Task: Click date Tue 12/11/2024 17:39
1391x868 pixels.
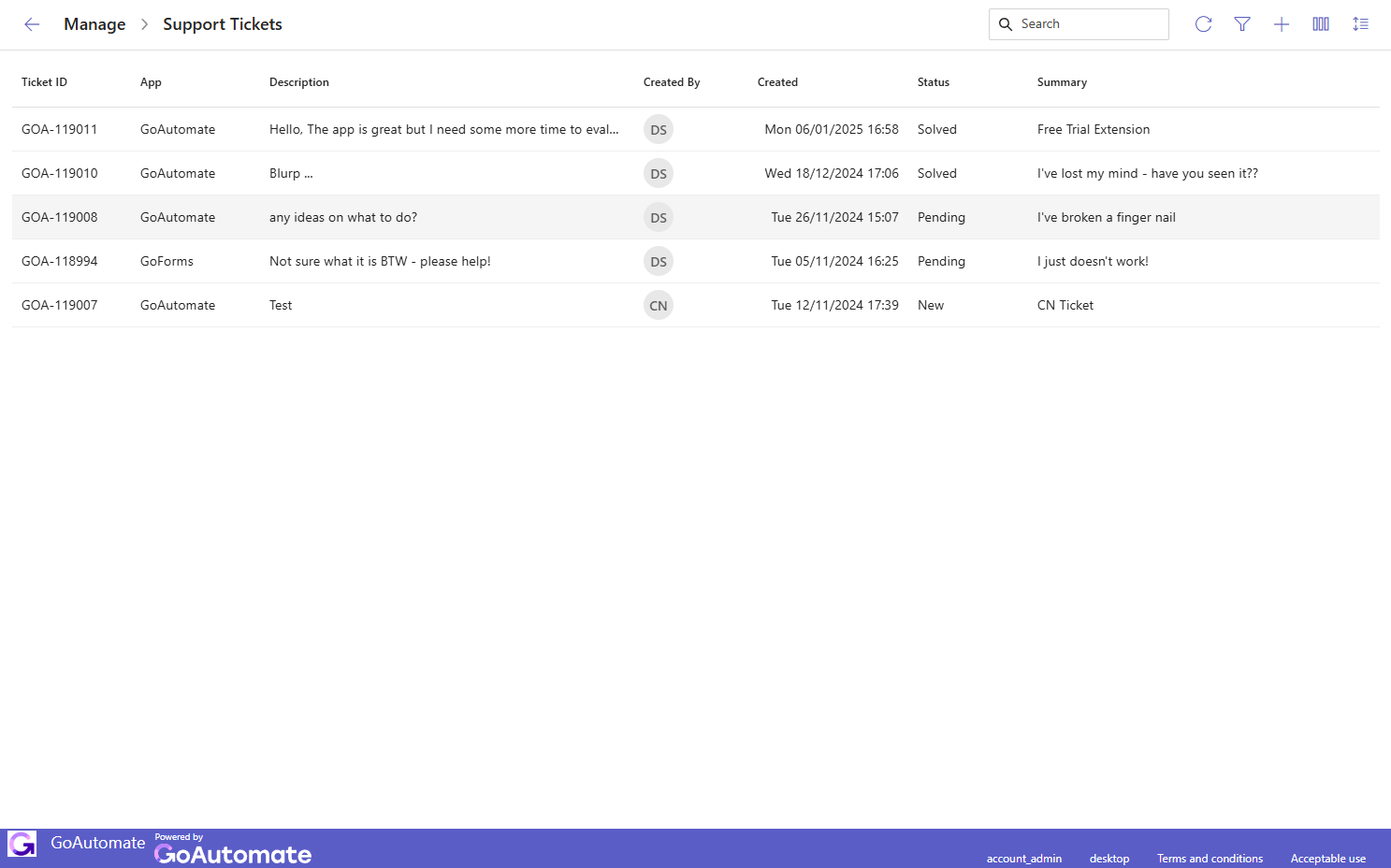Action: (834, 305)
